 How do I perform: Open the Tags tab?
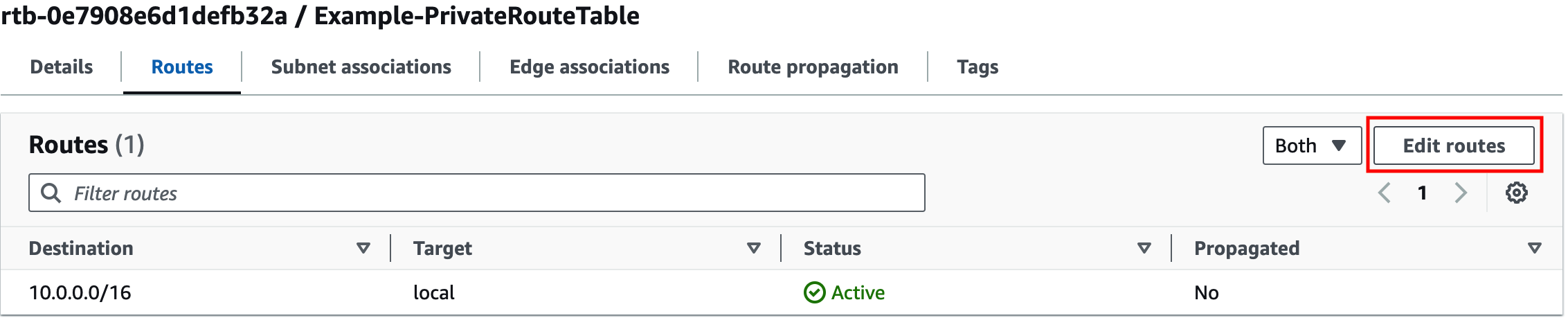point(977,67)
